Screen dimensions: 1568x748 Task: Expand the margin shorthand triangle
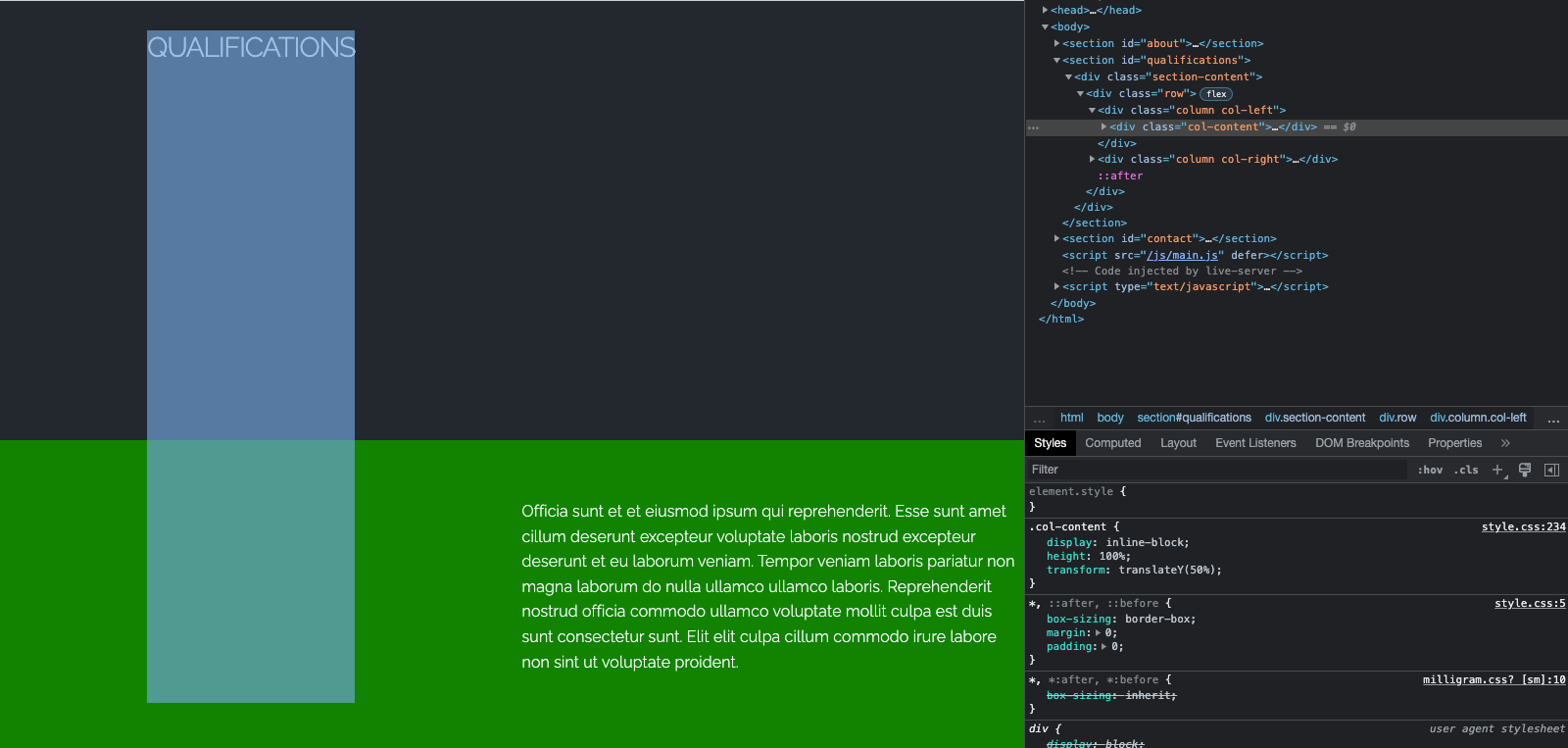coord(1099,633)
